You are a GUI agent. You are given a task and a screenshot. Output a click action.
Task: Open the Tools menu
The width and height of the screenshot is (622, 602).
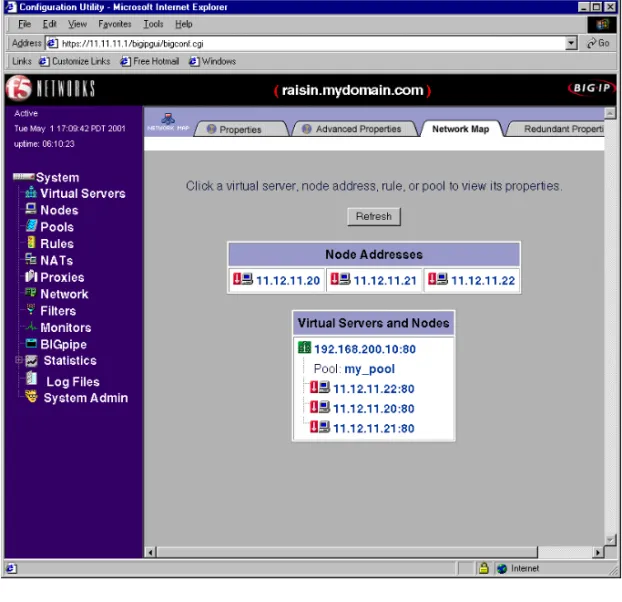153,24
